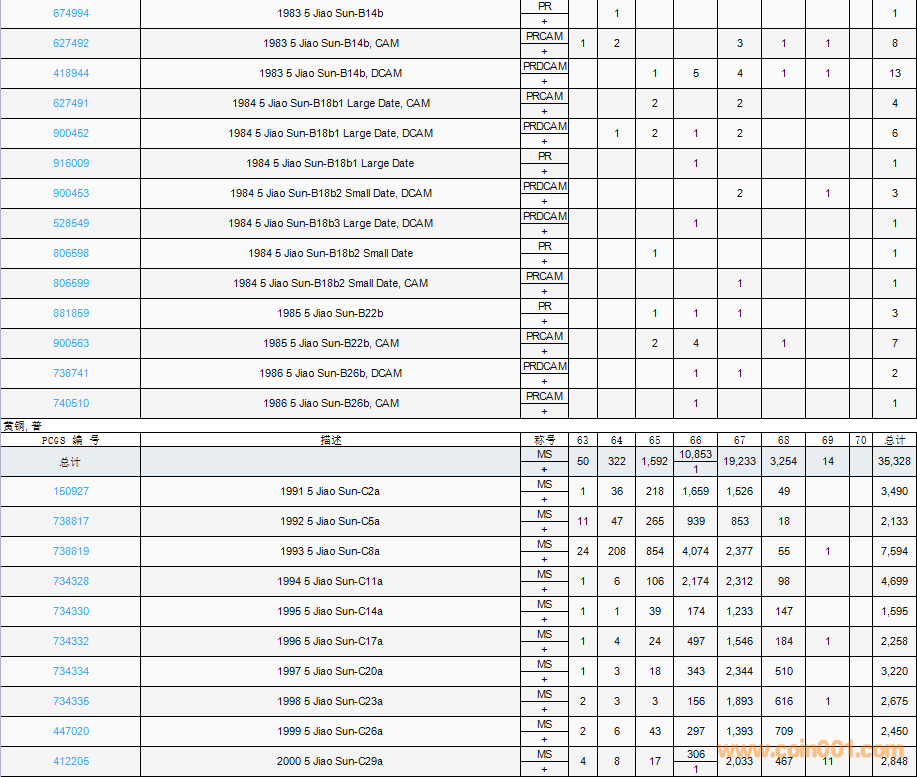The image size is (917, 777).
Task: Select PCGS link 900452
Action: pyautogui.click(x=71, y=133)
